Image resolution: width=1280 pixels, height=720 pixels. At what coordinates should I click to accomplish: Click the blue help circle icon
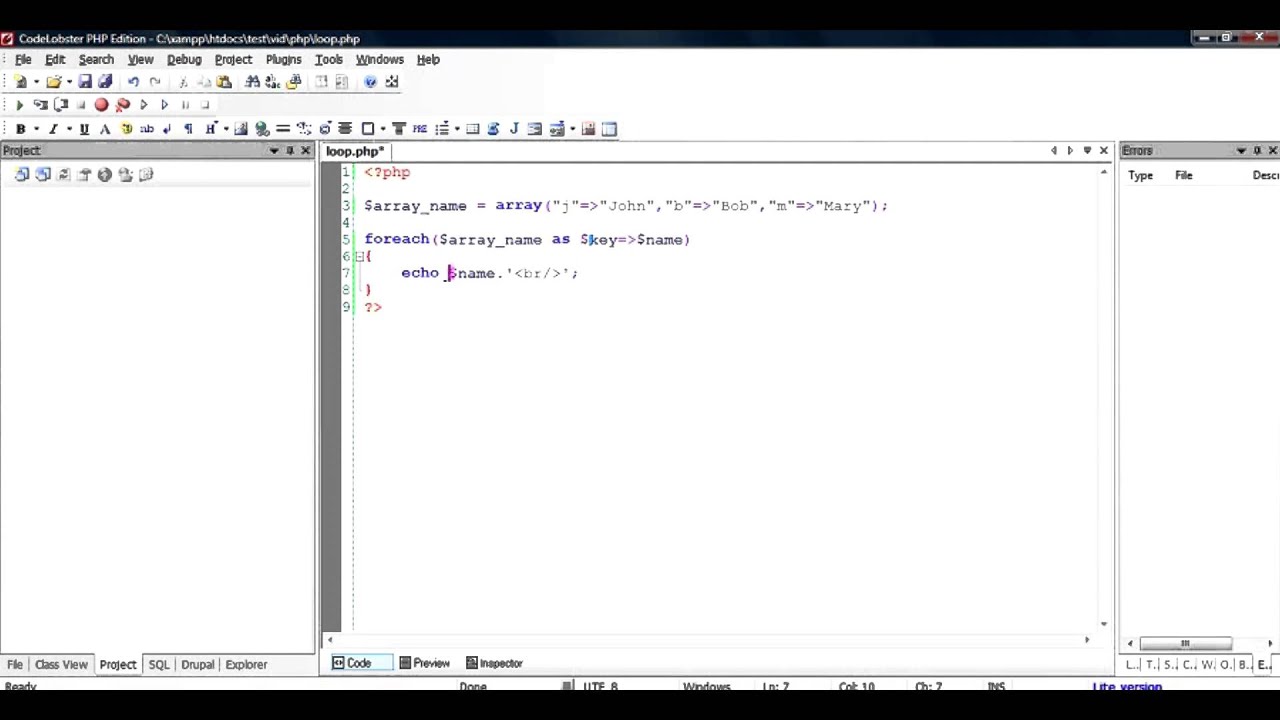click(370, 82)
